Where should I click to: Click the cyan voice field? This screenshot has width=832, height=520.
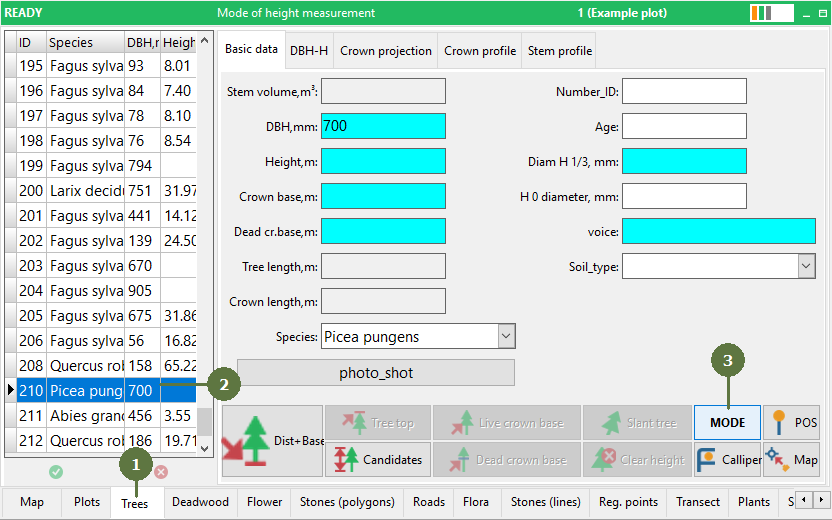pyautogui.click(x=718, y=231)
